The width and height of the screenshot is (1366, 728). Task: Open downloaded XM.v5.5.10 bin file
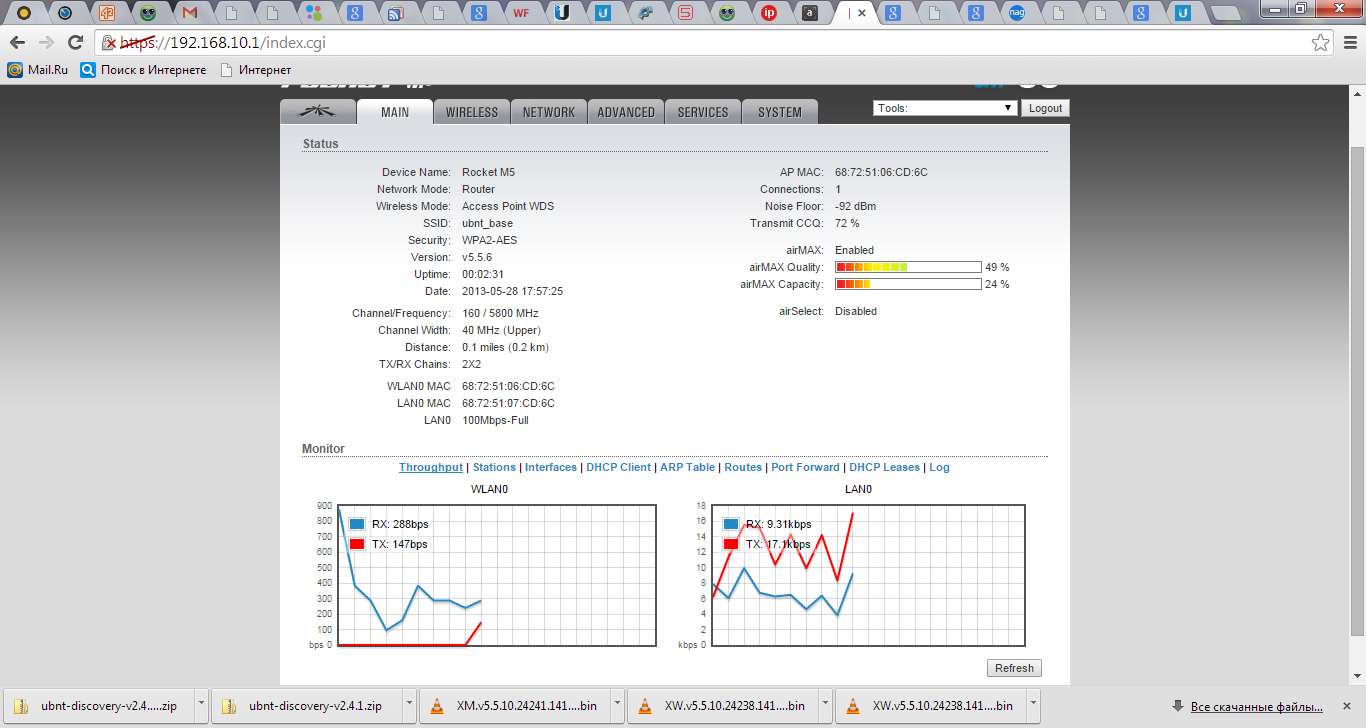[512, 706]
